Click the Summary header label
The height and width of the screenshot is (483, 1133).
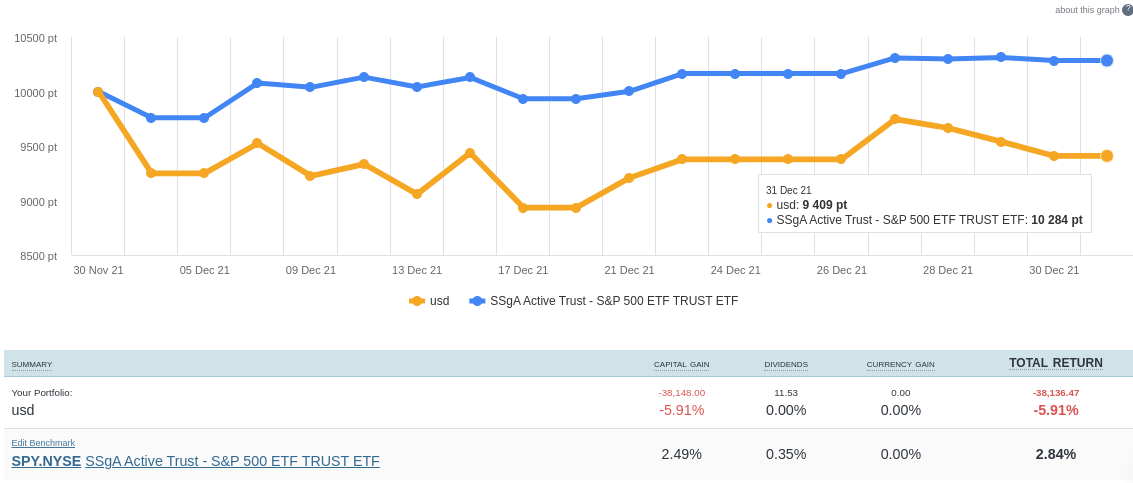(x=32, y=365)
